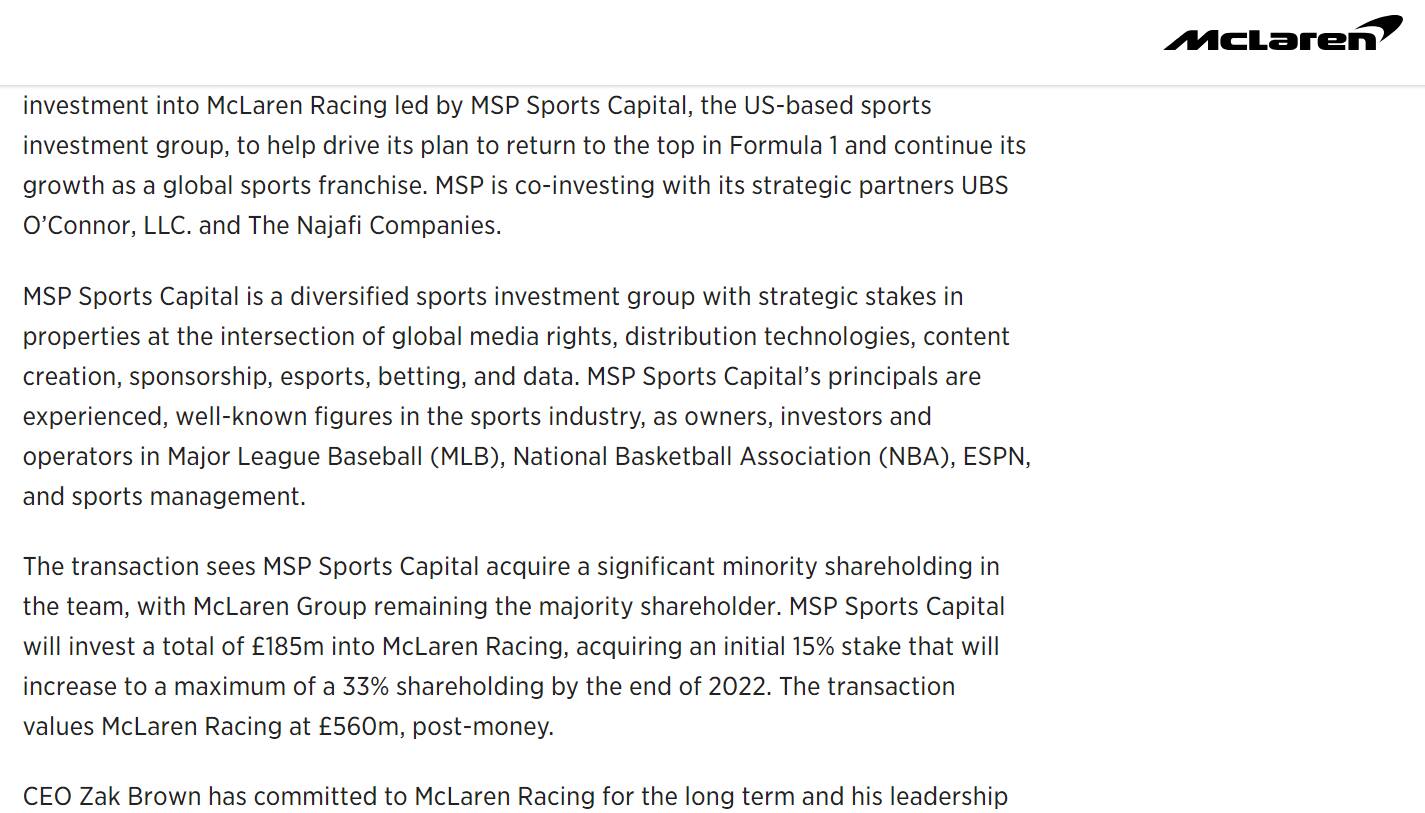Click the "O'Connor, LLC." text
1425x813 pixels.
(x=107, y=226)
